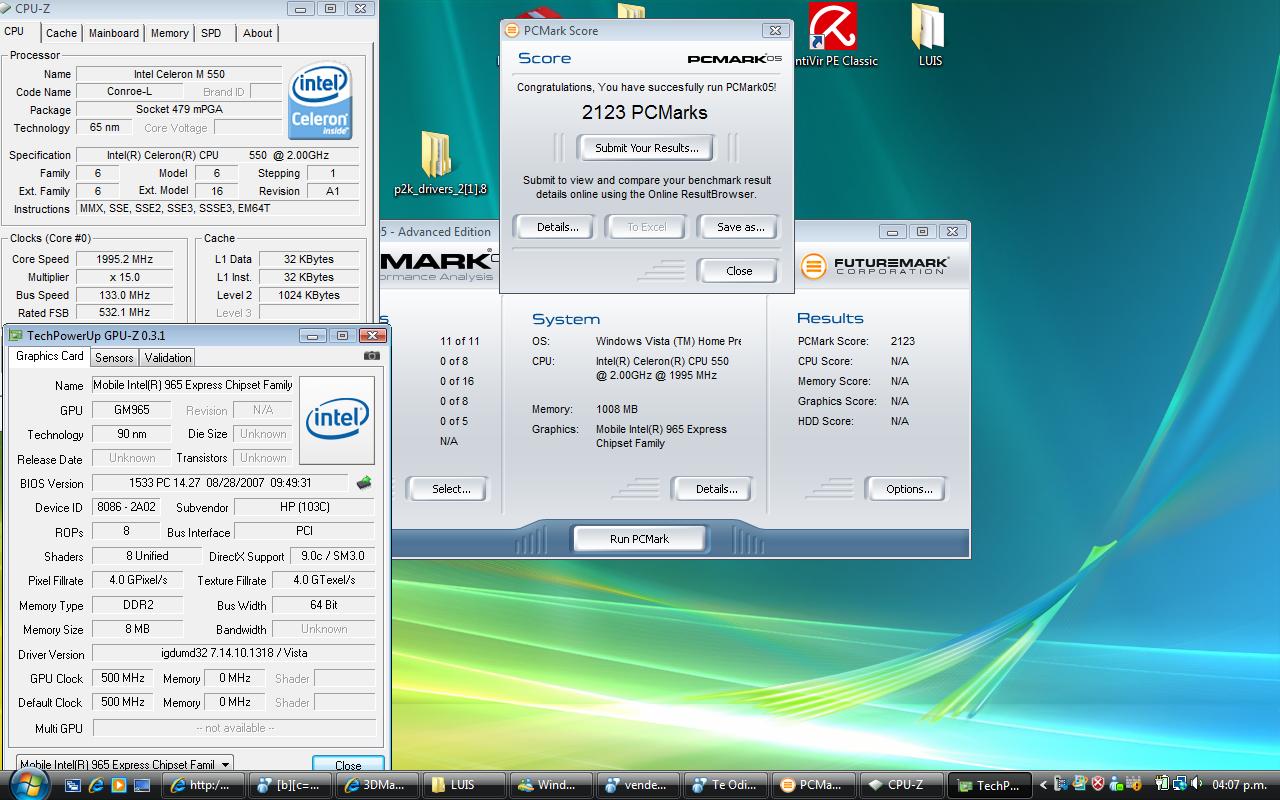The image size is (1280, 800).
Task: Click the taskbar clock 04:07 p.m.
Action: pos(1240,785)
